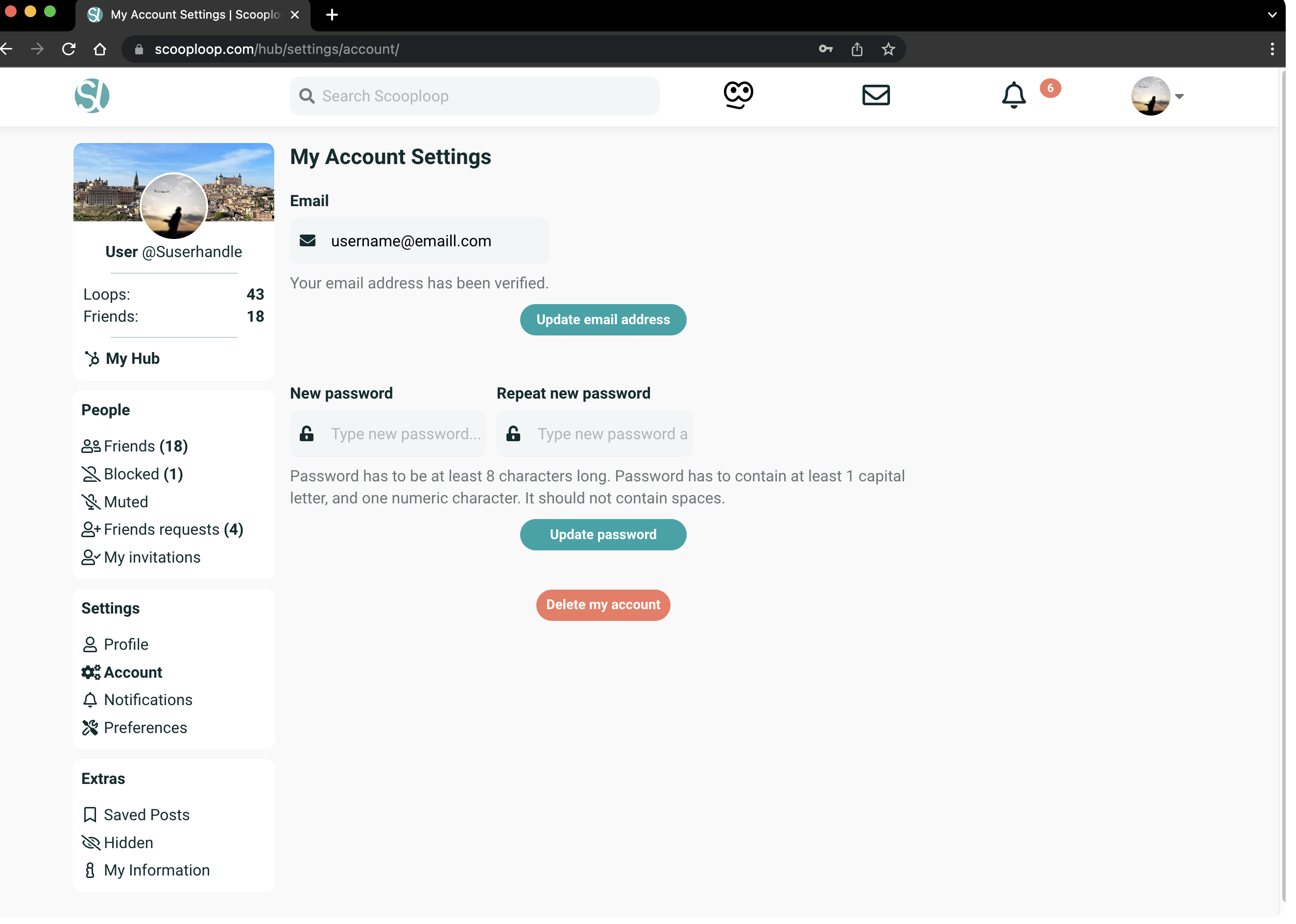
Task: Open Muted users list
Action: (115, 502)
